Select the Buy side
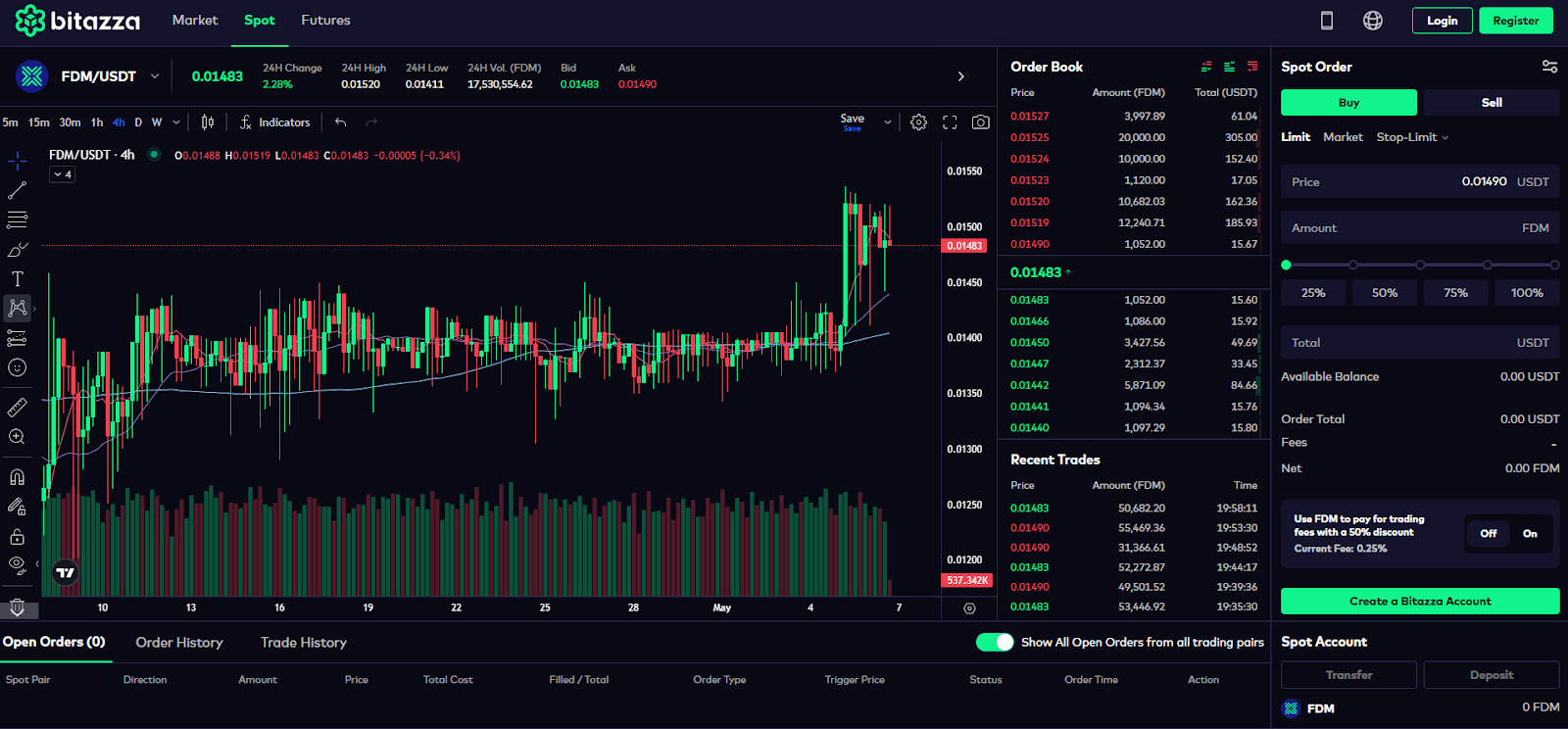The width and height of the screenshot is (1568, 729). tap(1348, 102)
